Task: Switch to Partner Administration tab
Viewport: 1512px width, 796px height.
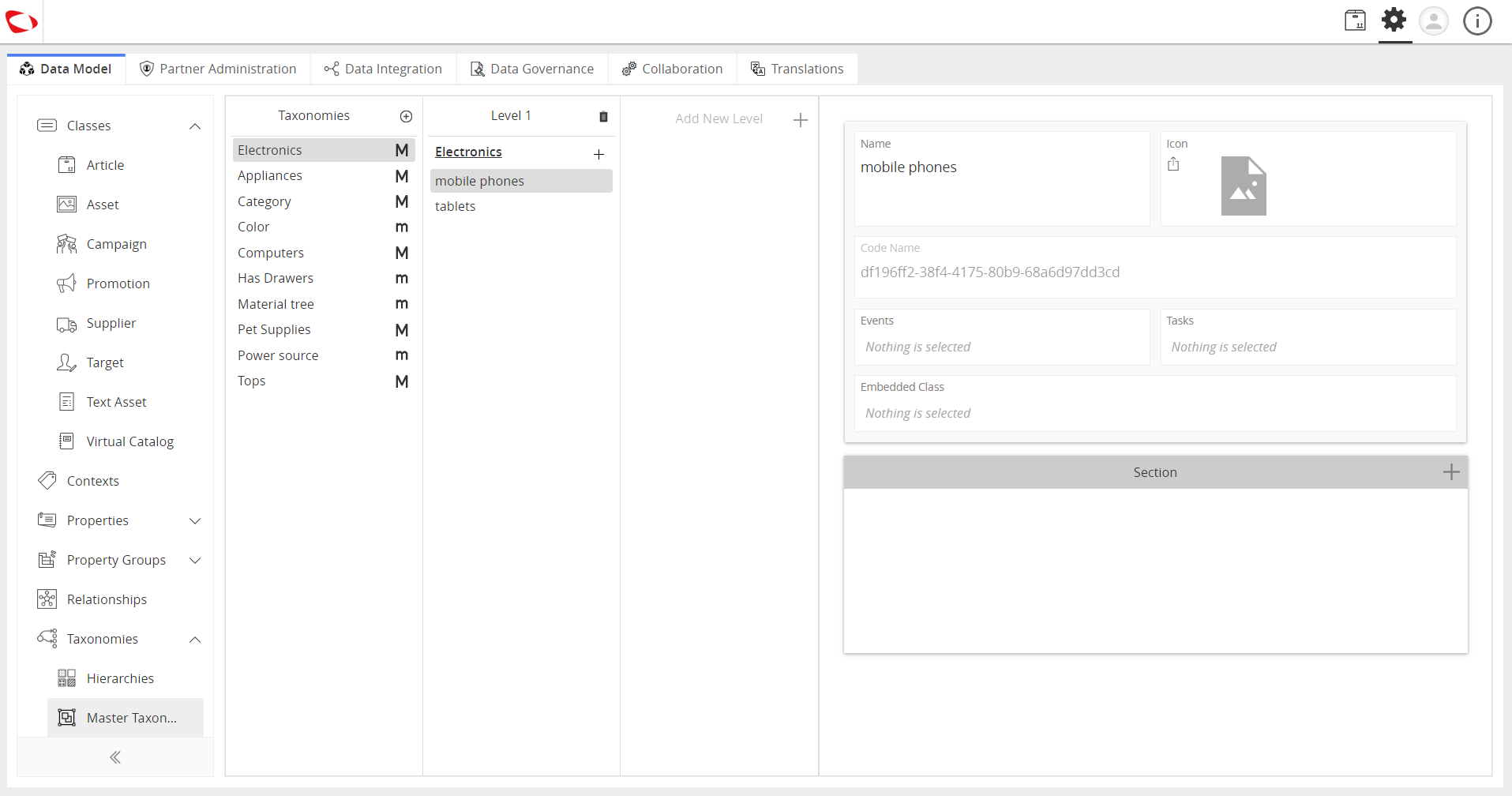Action: [218, 69]
